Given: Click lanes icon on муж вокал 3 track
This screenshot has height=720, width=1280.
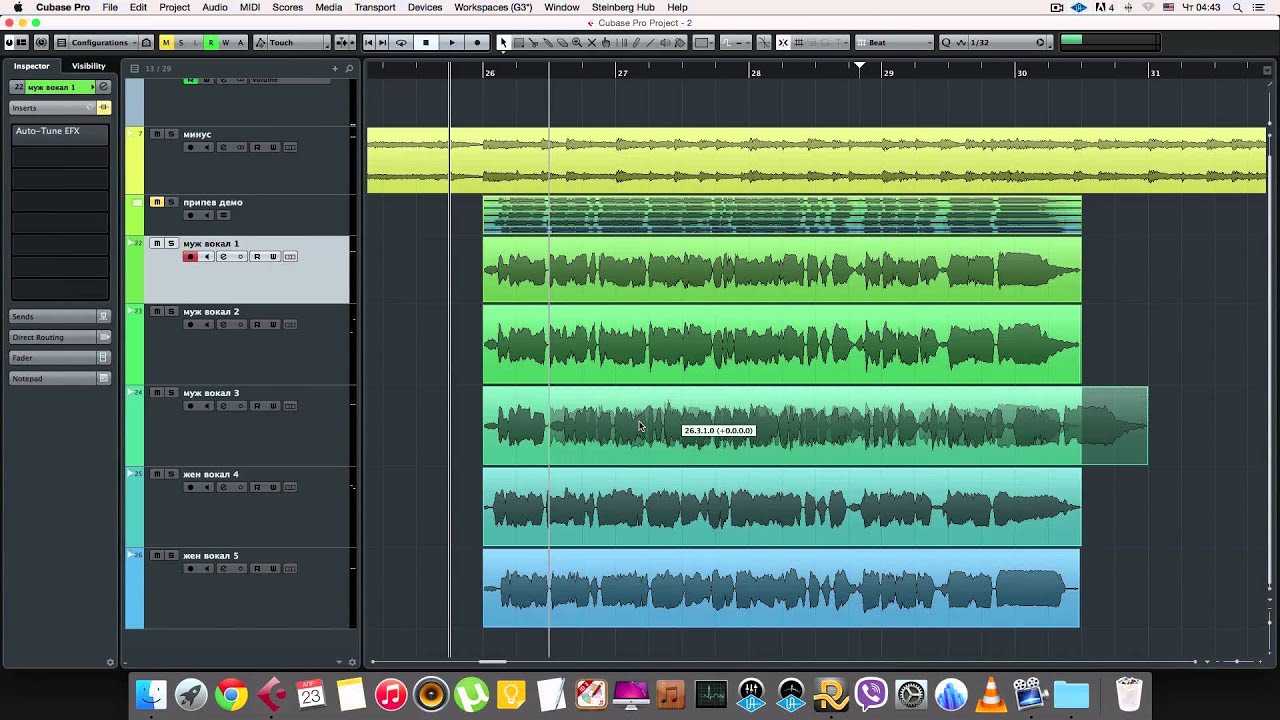Looking at the screenshot, I should 290,406.
